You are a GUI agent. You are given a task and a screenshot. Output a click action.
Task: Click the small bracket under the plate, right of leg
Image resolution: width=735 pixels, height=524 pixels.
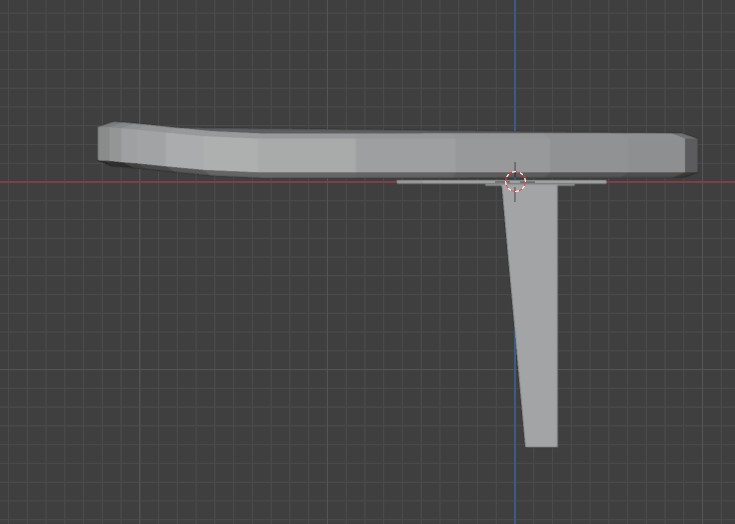pos(566,185)
